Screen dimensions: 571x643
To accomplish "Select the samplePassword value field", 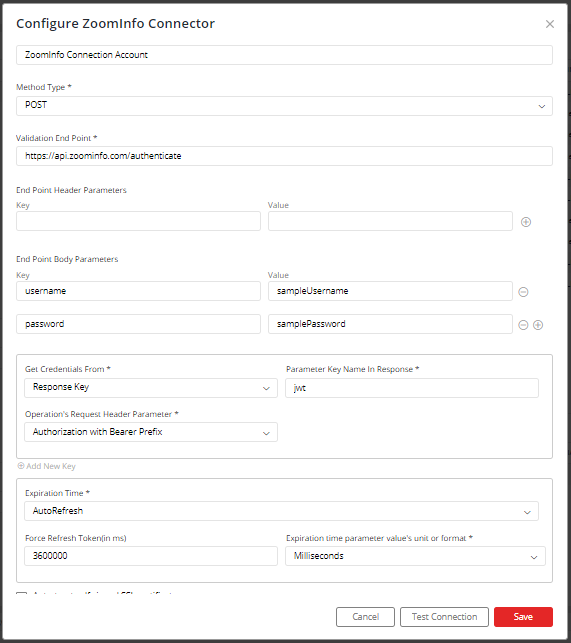I will [x=390, y=324].
